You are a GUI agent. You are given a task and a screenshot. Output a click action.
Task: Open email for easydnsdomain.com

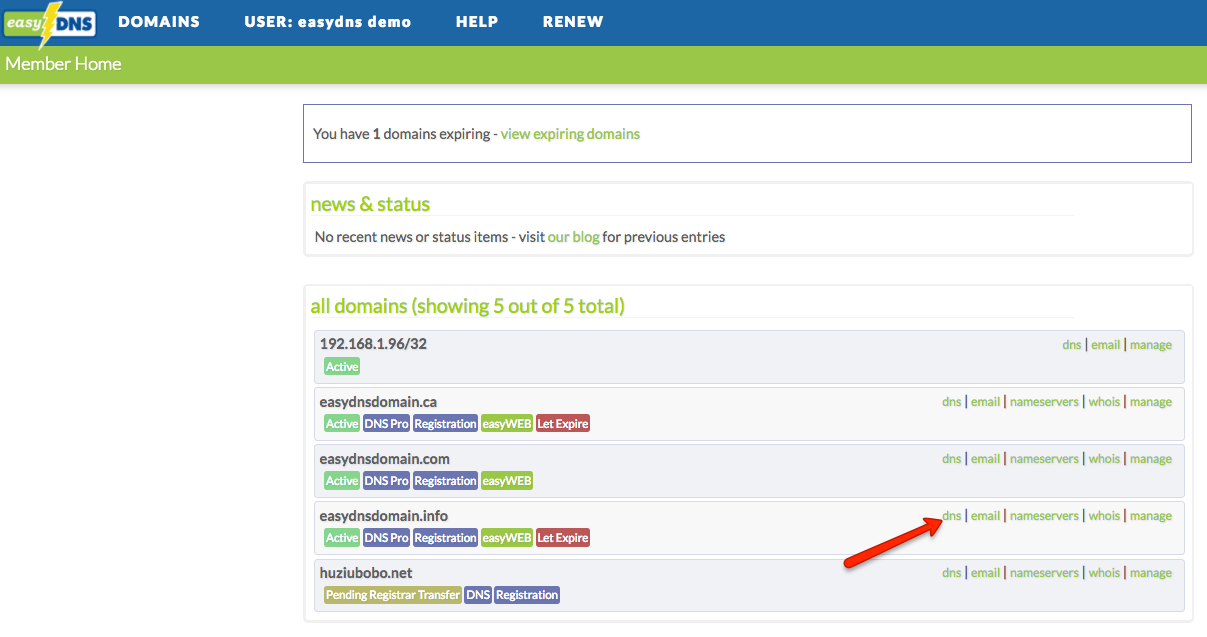tap(985, 459)
